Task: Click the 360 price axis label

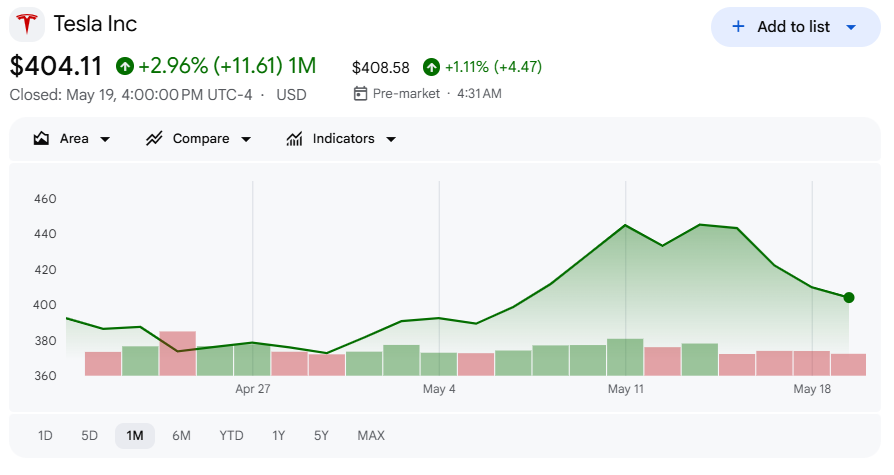Action: pos(45,376)
